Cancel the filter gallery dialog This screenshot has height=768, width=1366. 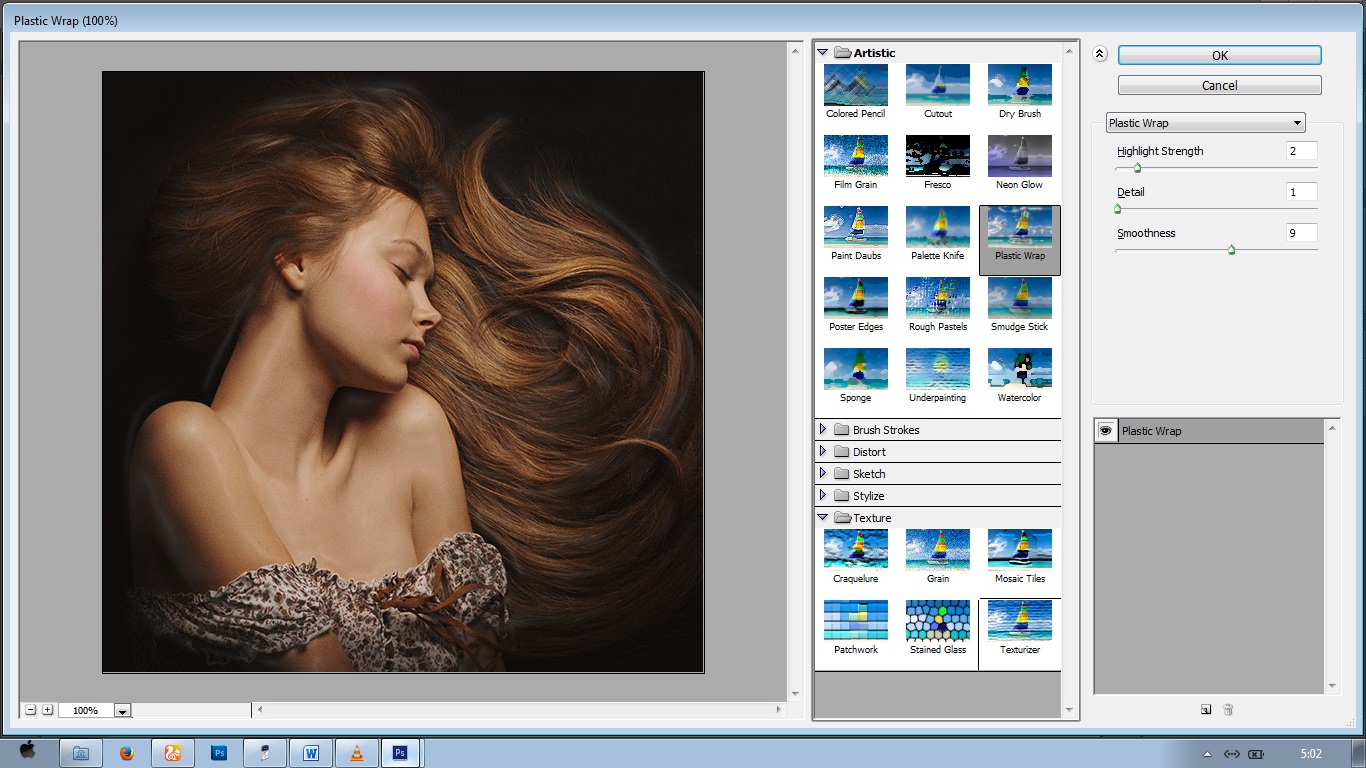pos(1219,85)
